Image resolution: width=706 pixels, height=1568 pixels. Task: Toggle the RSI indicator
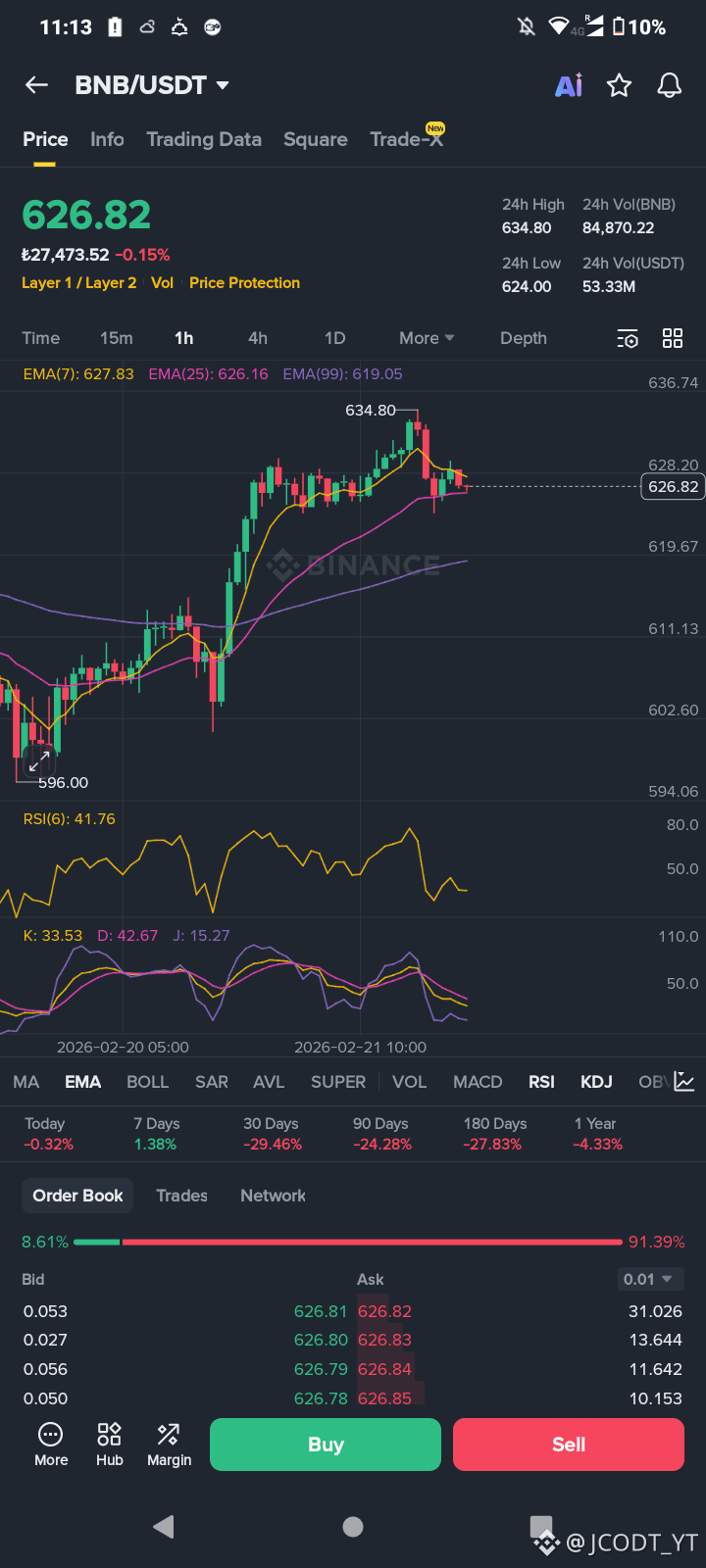[x=541, y=1082]
